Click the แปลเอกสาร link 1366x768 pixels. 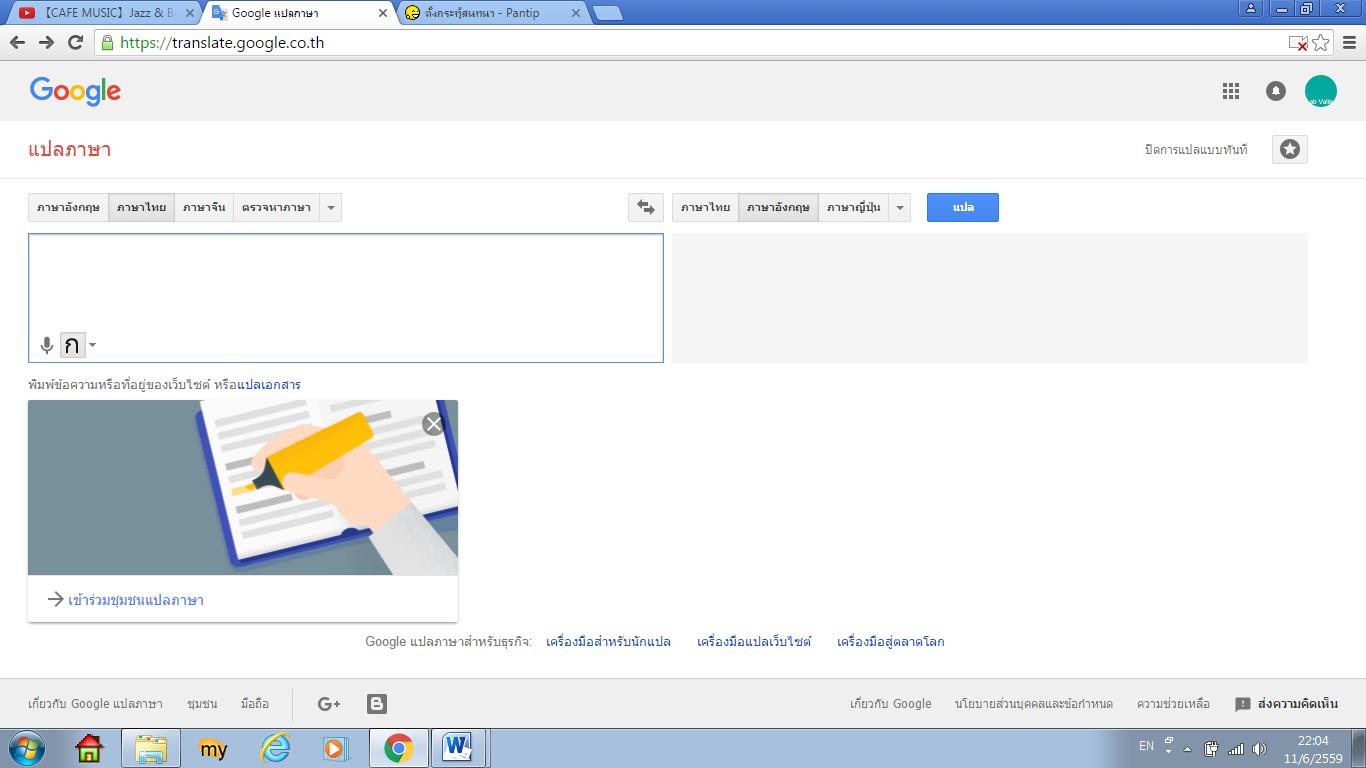tap(269, 385)
